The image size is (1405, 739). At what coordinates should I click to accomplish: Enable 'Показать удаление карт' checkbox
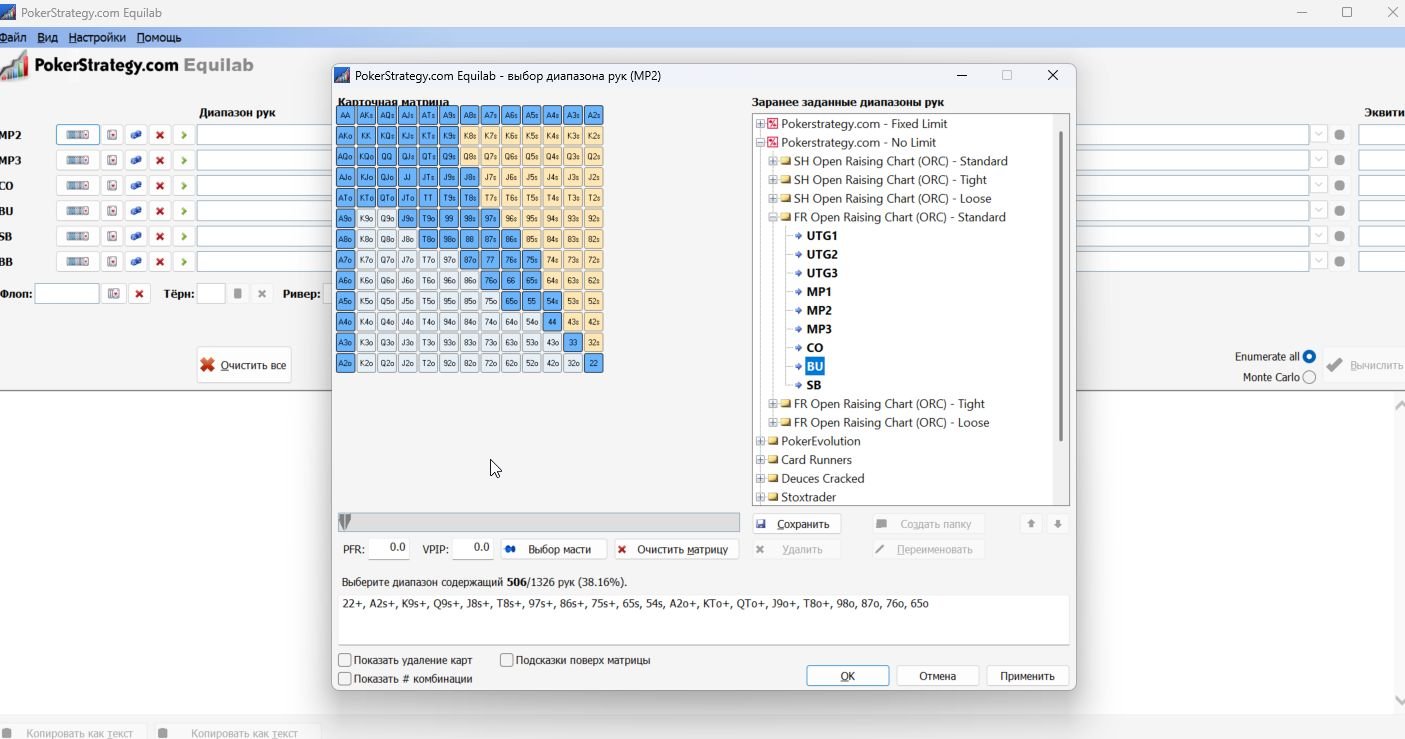click(x=345, y=660)
